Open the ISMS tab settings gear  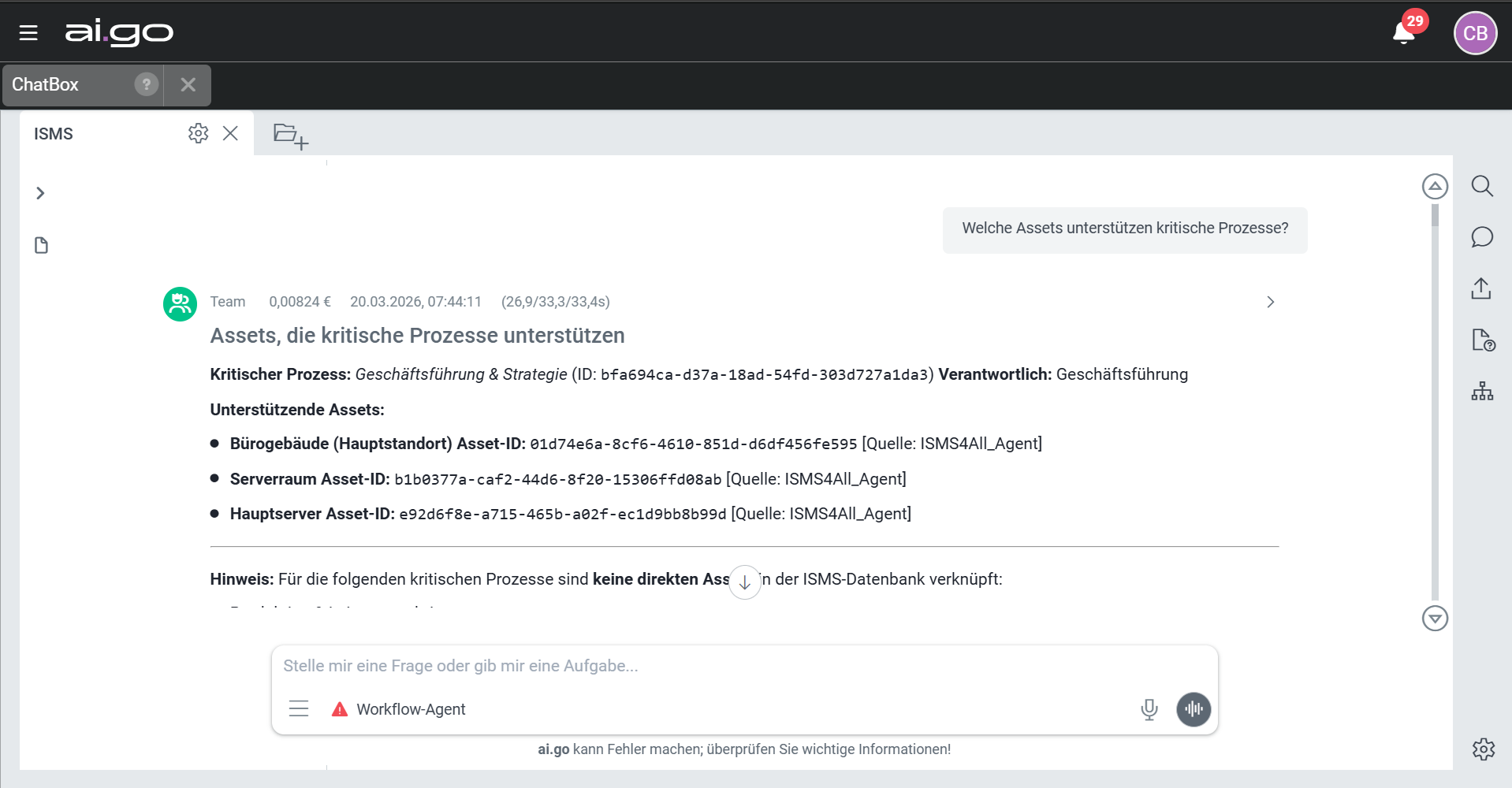198,133
